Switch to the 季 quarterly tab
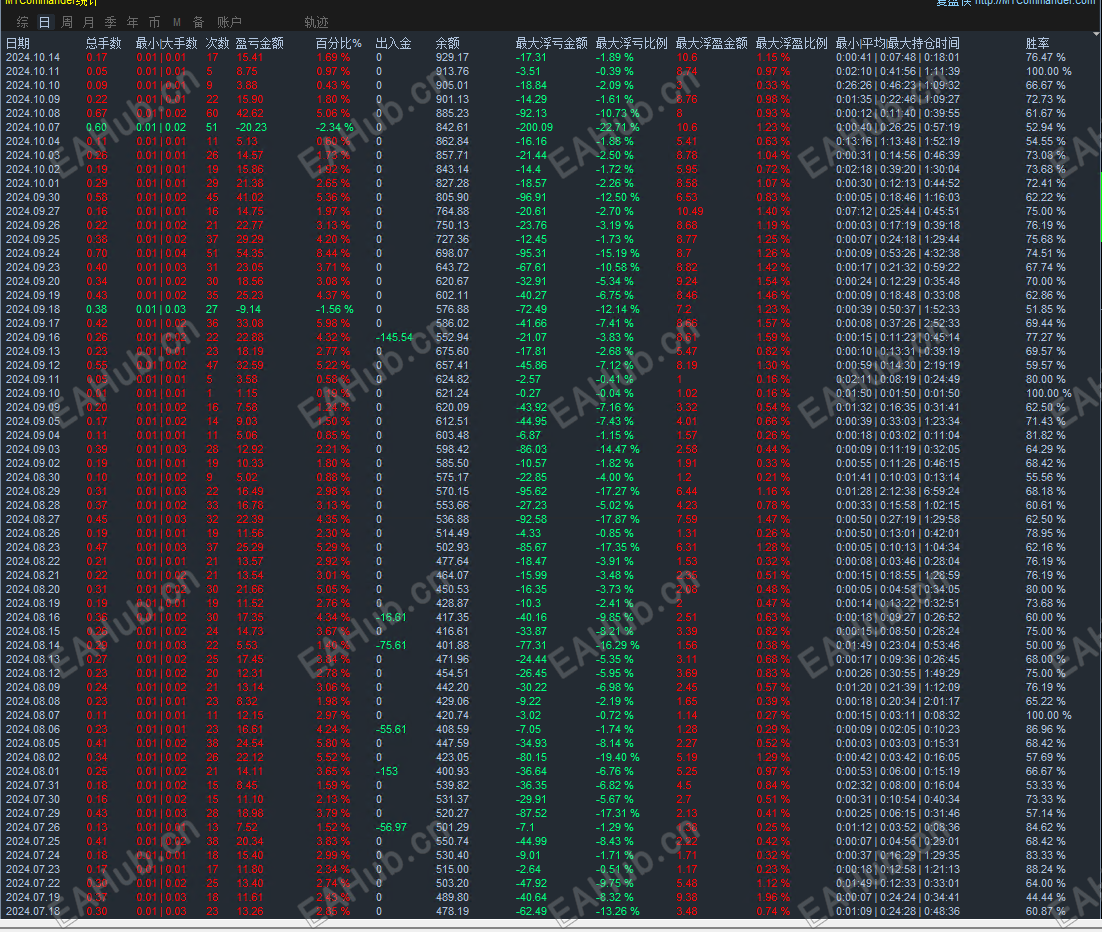 tap(110, 22)
